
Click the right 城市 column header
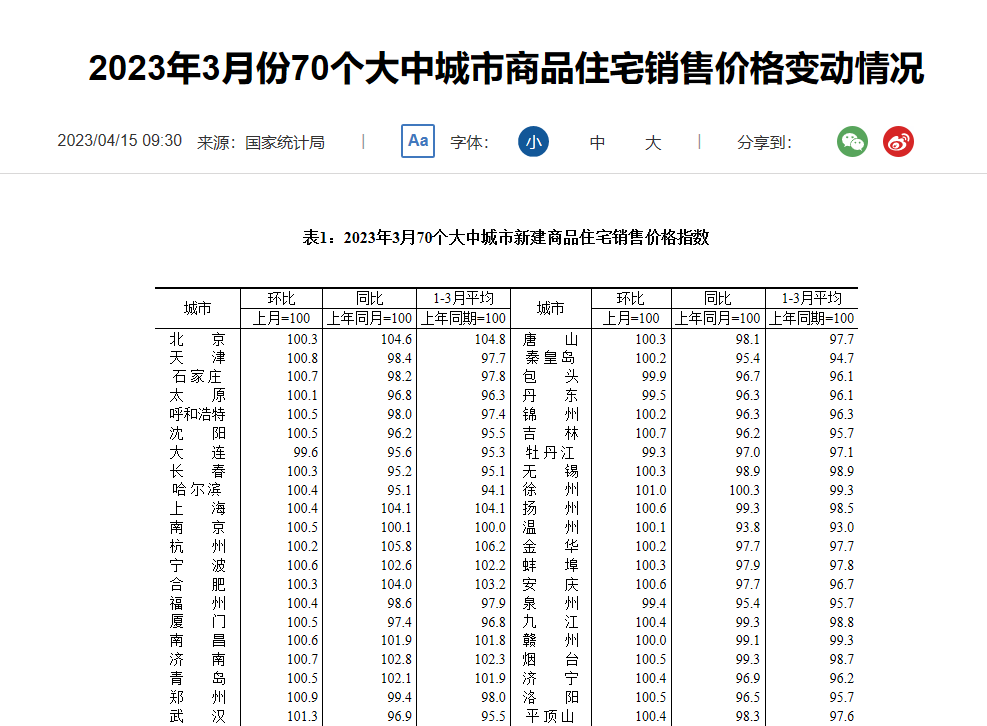pos(550,308)
